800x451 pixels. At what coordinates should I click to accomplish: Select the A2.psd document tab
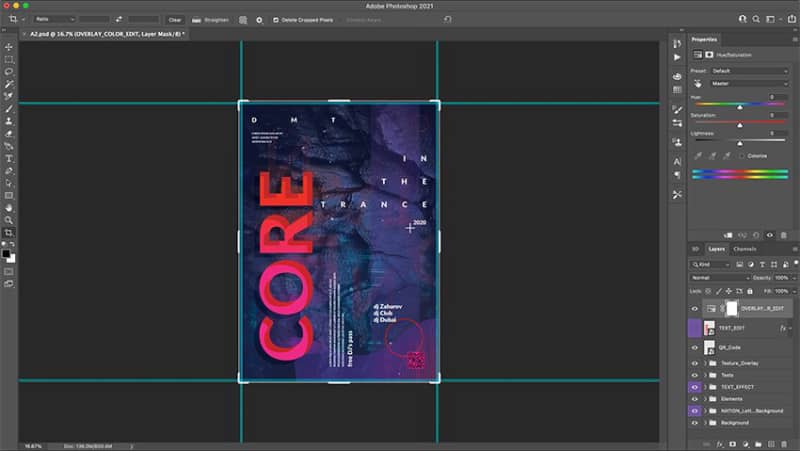click(x=107, y=34)
